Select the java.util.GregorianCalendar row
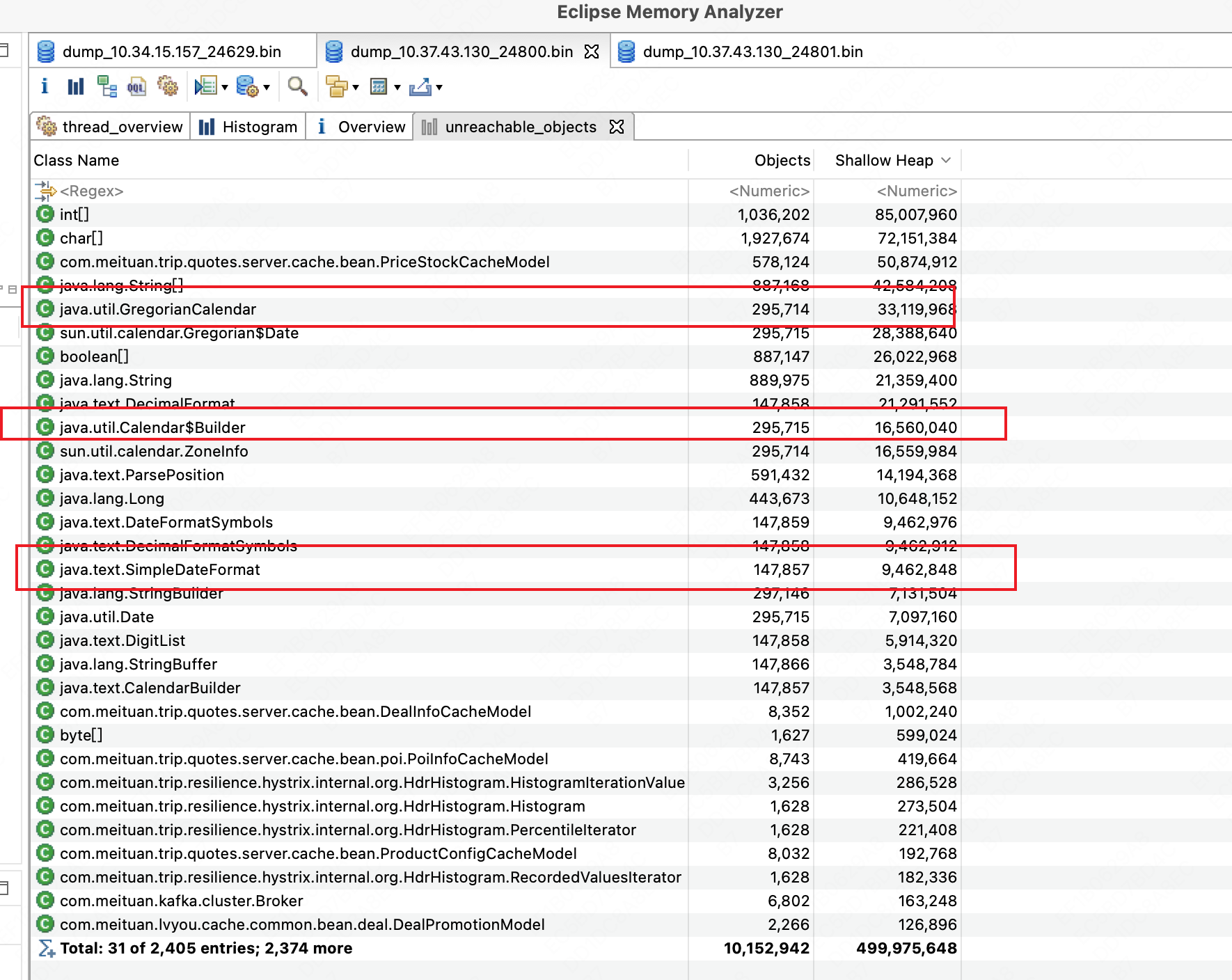This screenshot has width=1232, height=980. pos(496,309)
